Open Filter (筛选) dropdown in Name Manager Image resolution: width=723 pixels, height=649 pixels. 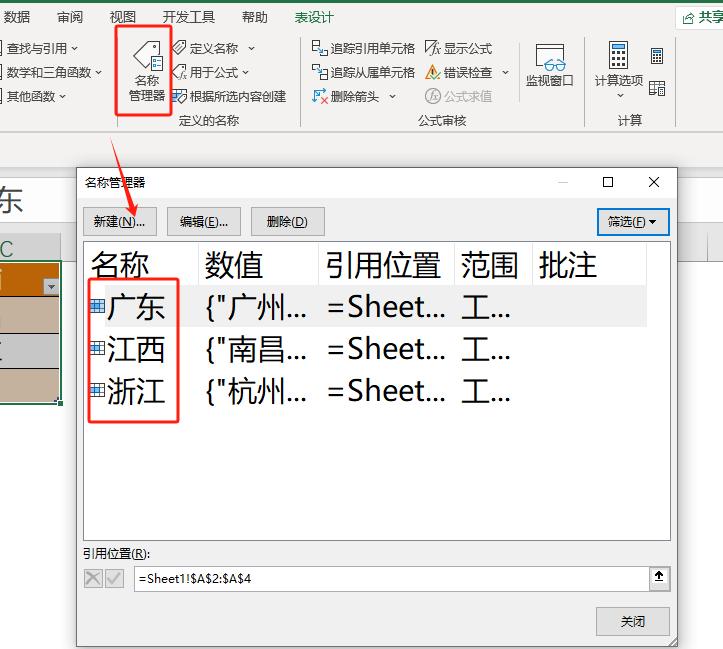[633, 222]
